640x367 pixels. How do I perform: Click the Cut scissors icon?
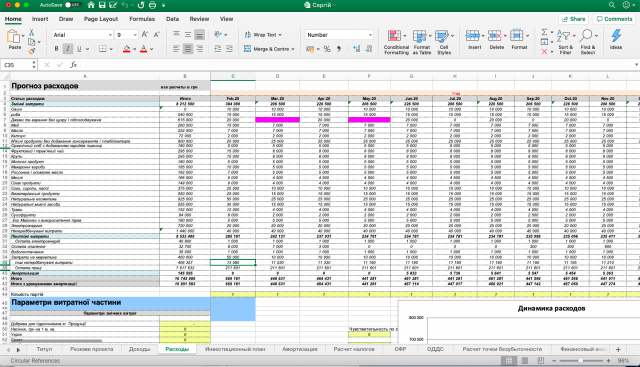click(31, 33)
